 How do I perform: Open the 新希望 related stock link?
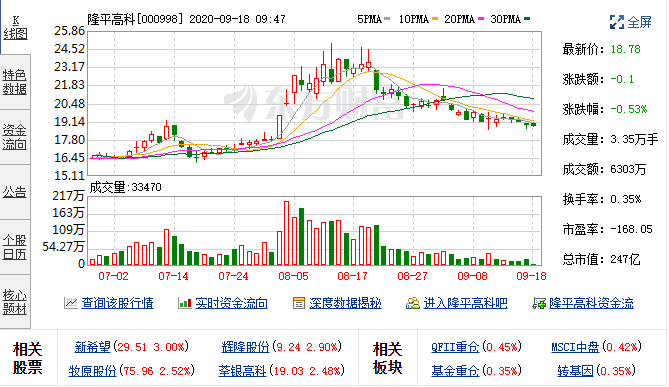(93, 346)
